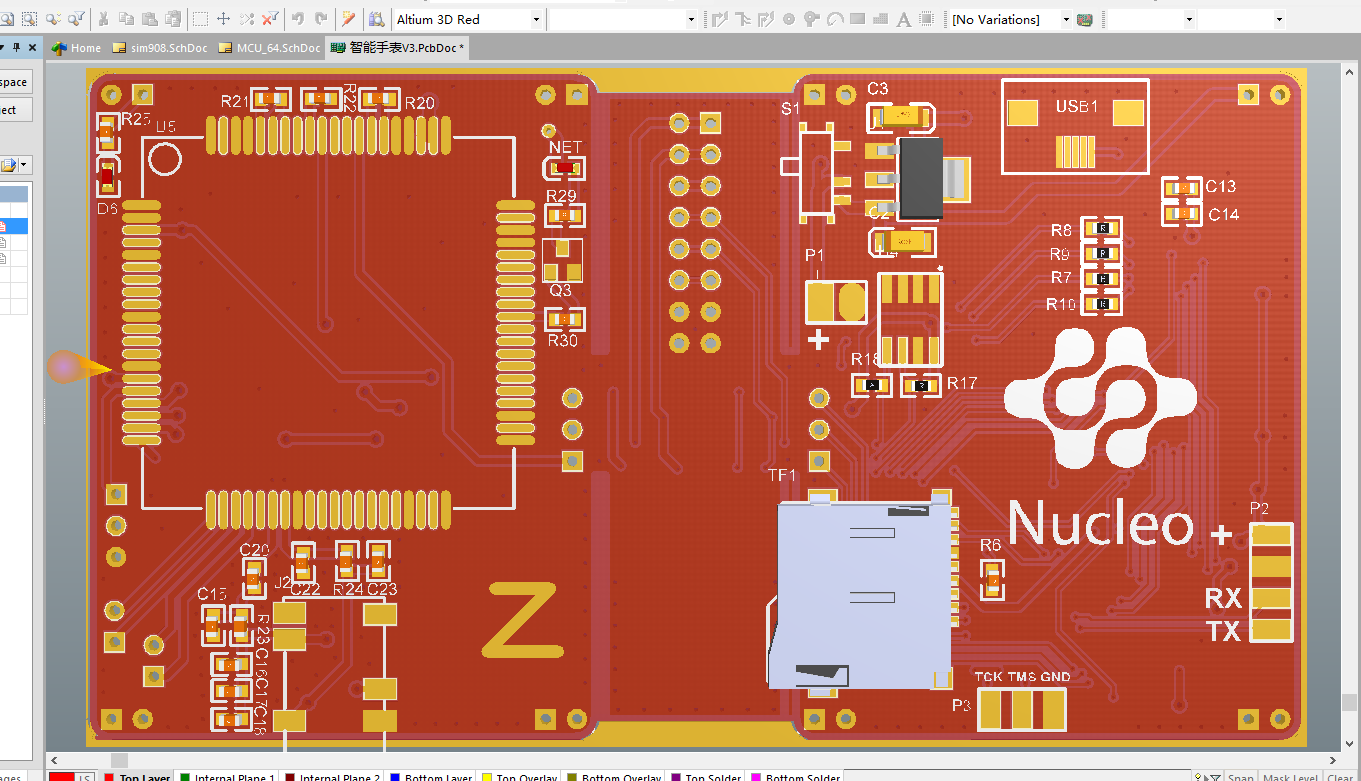Select the Place Component chip icon
The height and width of the screenshot is (781, 1361).
point(927,19)
